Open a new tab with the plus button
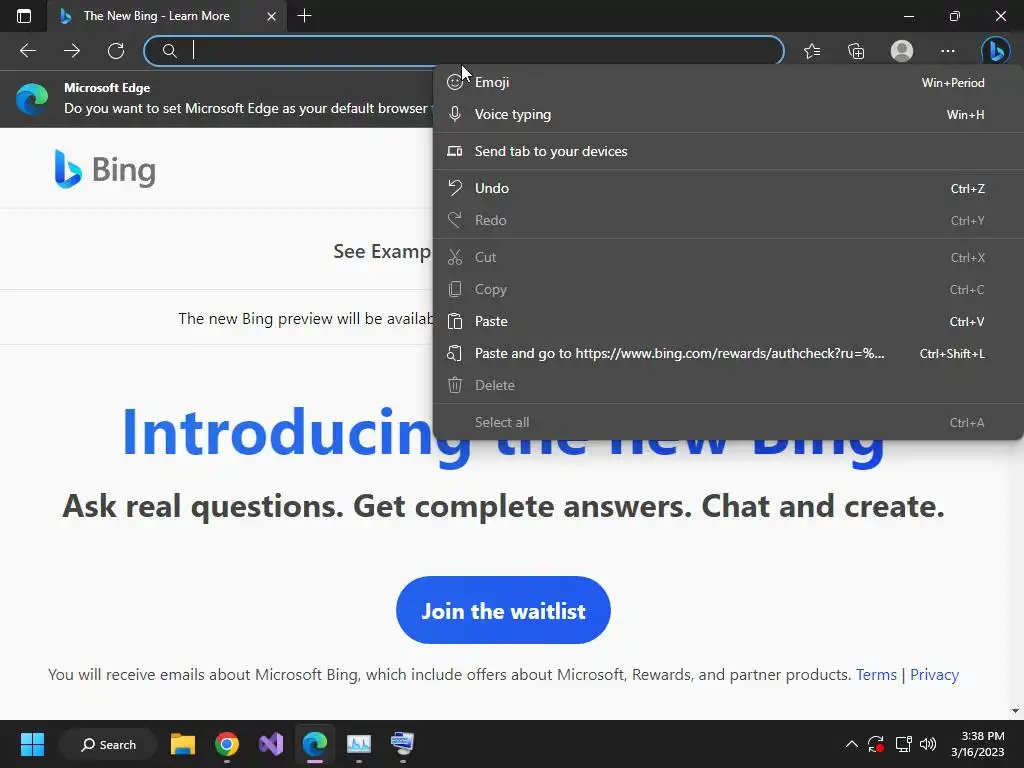 pos(304,16)
